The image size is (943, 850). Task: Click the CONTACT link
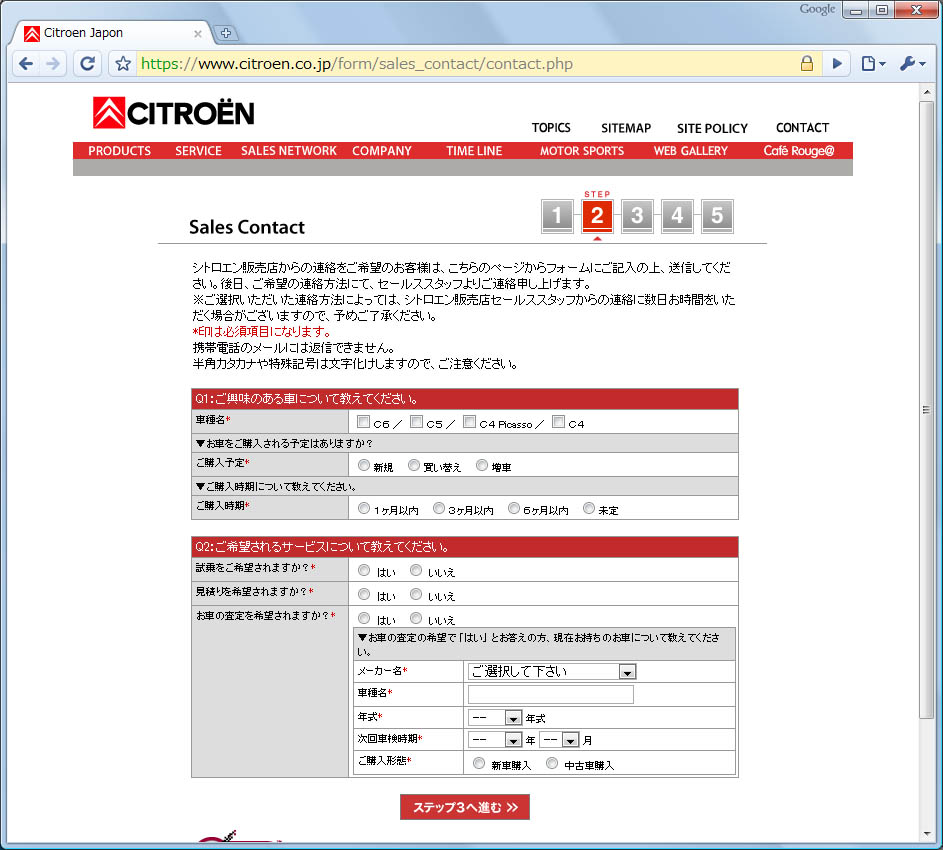pyautogui.click(x=802, y=128)
